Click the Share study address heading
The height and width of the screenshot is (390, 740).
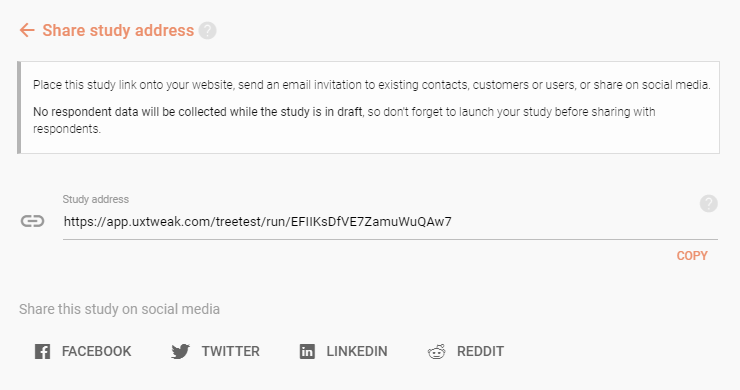[x=118, y=31]
